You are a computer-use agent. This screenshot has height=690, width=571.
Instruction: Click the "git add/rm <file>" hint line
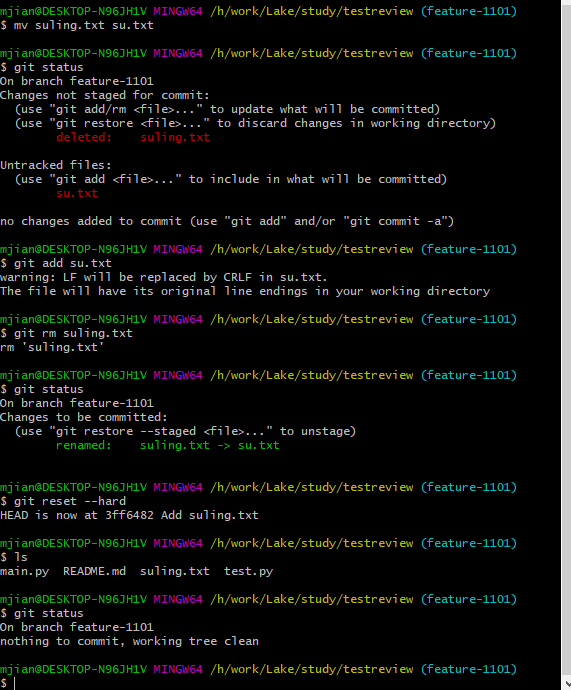(227, 109)
